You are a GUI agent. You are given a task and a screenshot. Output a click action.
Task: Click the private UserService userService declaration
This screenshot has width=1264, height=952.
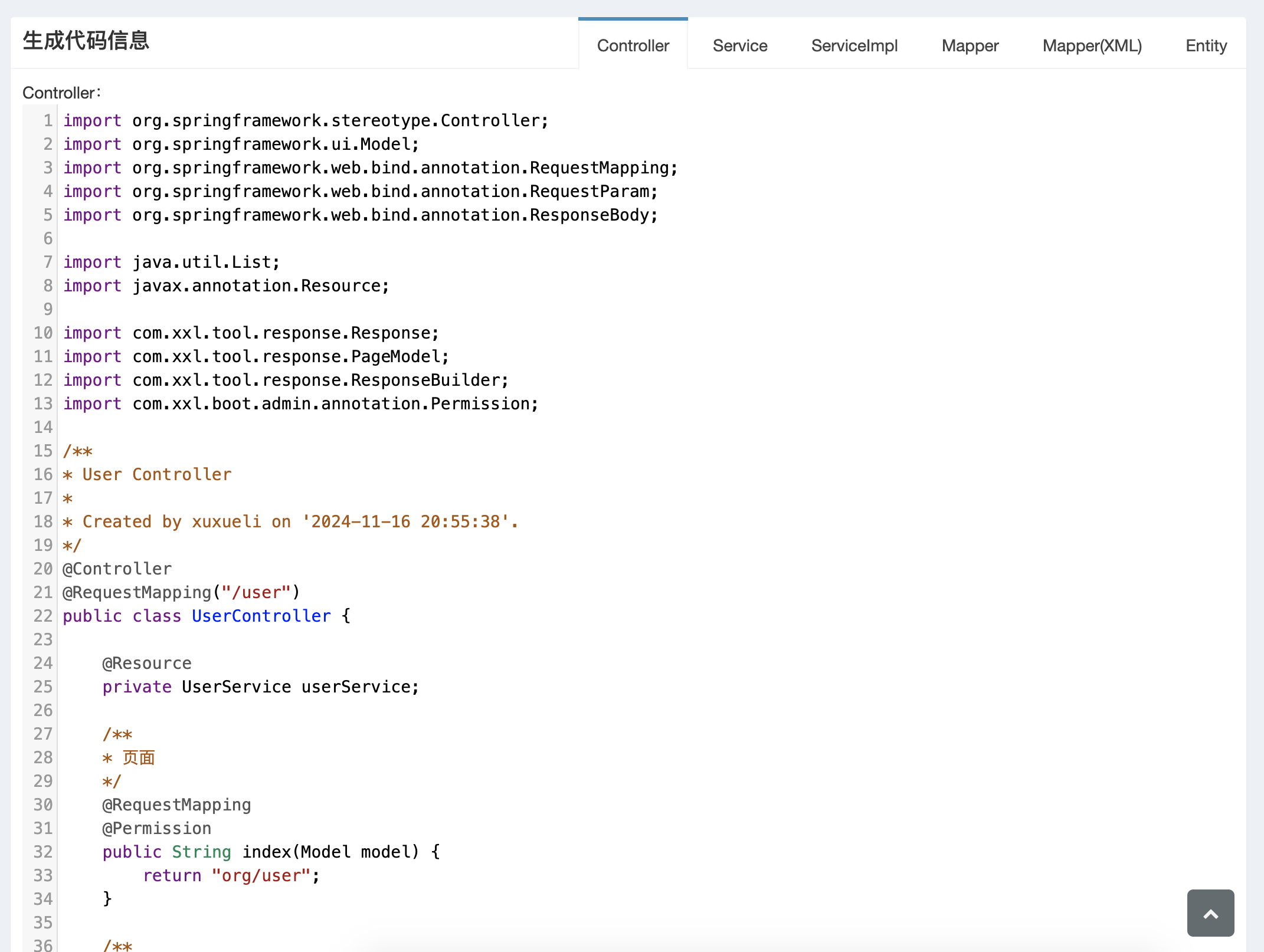(260, 686)
